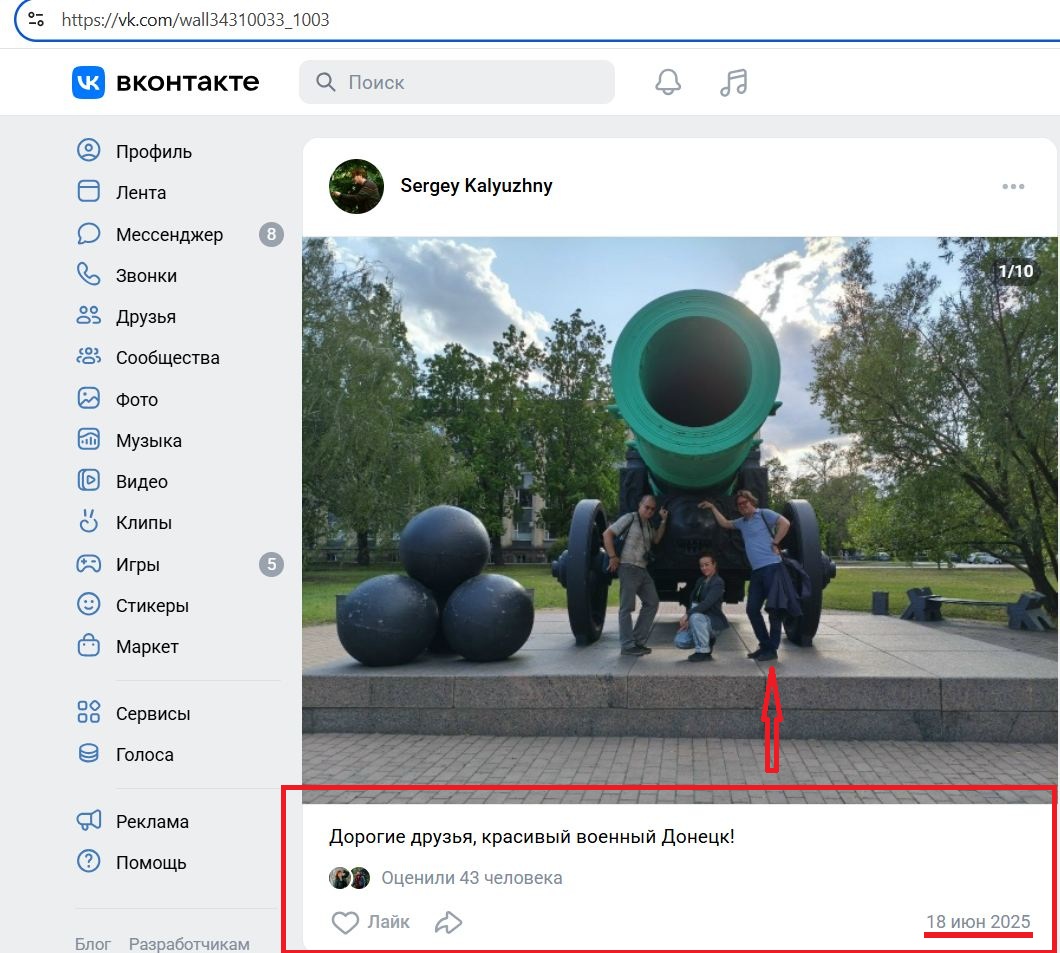Click the Messenger speech bubble icon
This screenshot has width=1060, height=953.
[x=89, y=234]
